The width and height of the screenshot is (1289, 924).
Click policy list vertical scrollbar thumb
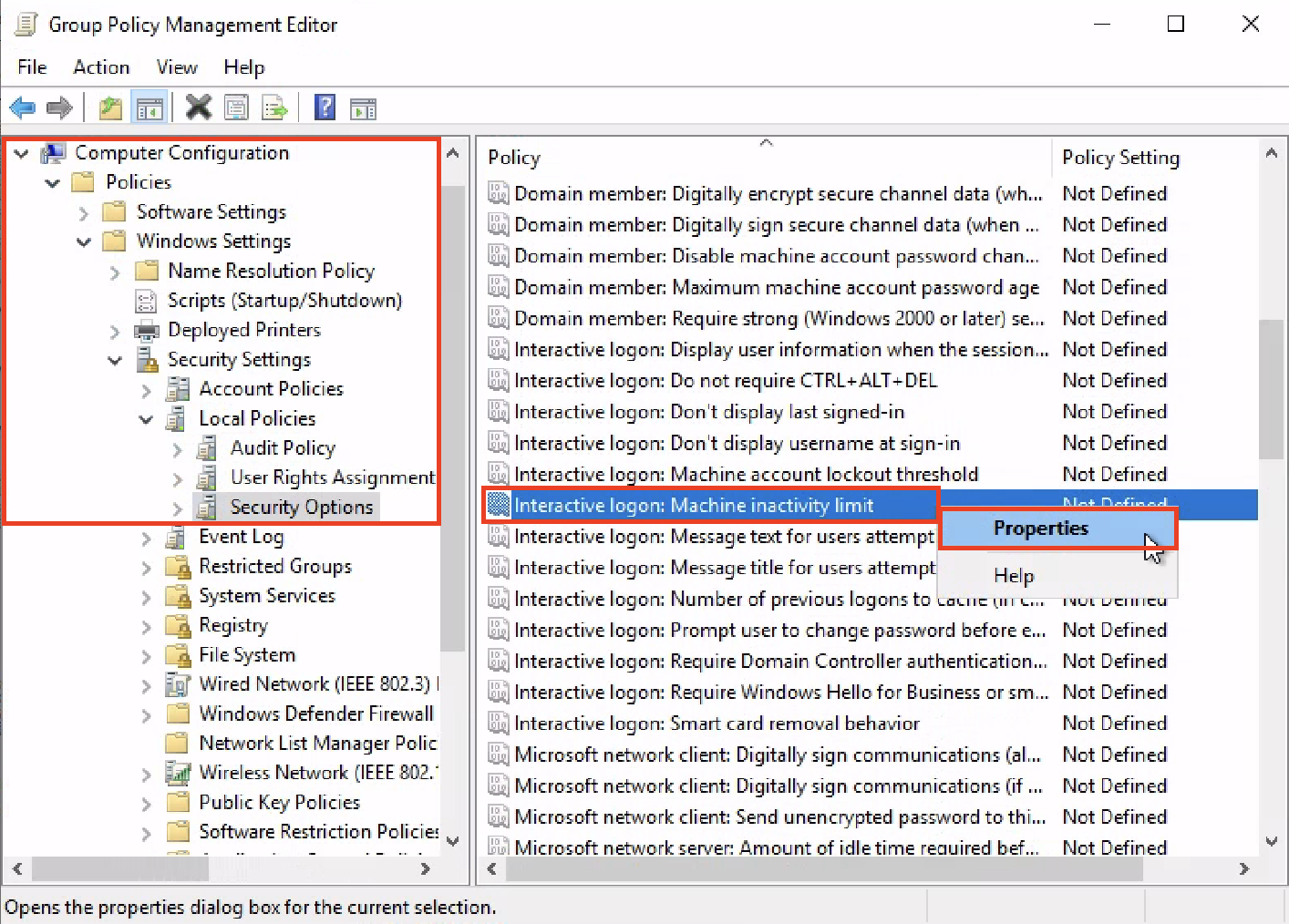[1271, 389]
